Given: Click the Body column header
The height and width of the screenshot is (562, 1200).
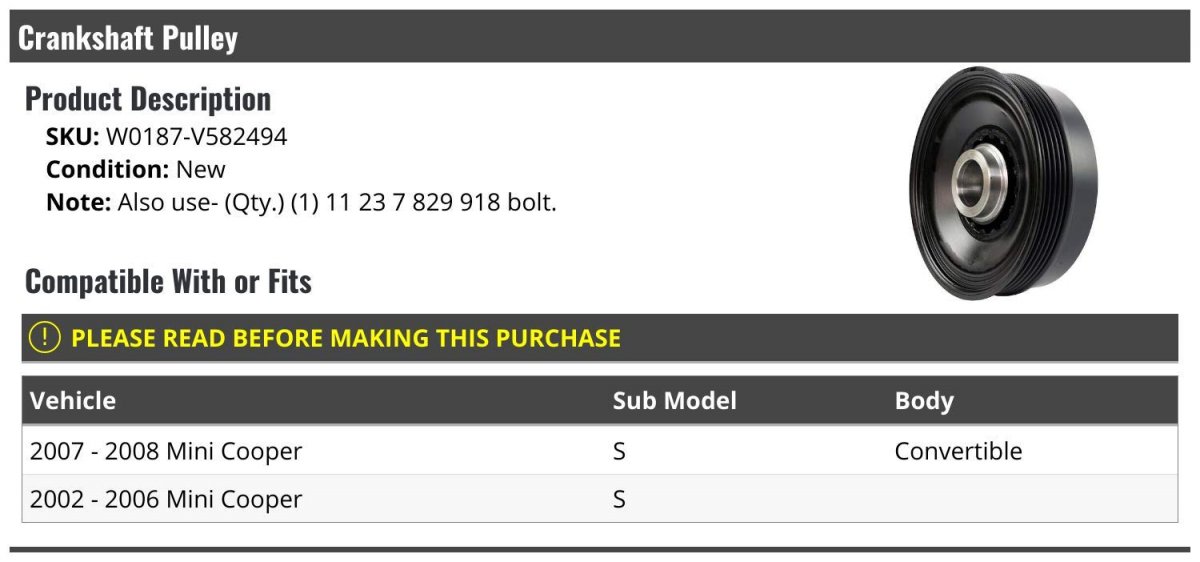Looking at the screenshot, I should point(924,401).
